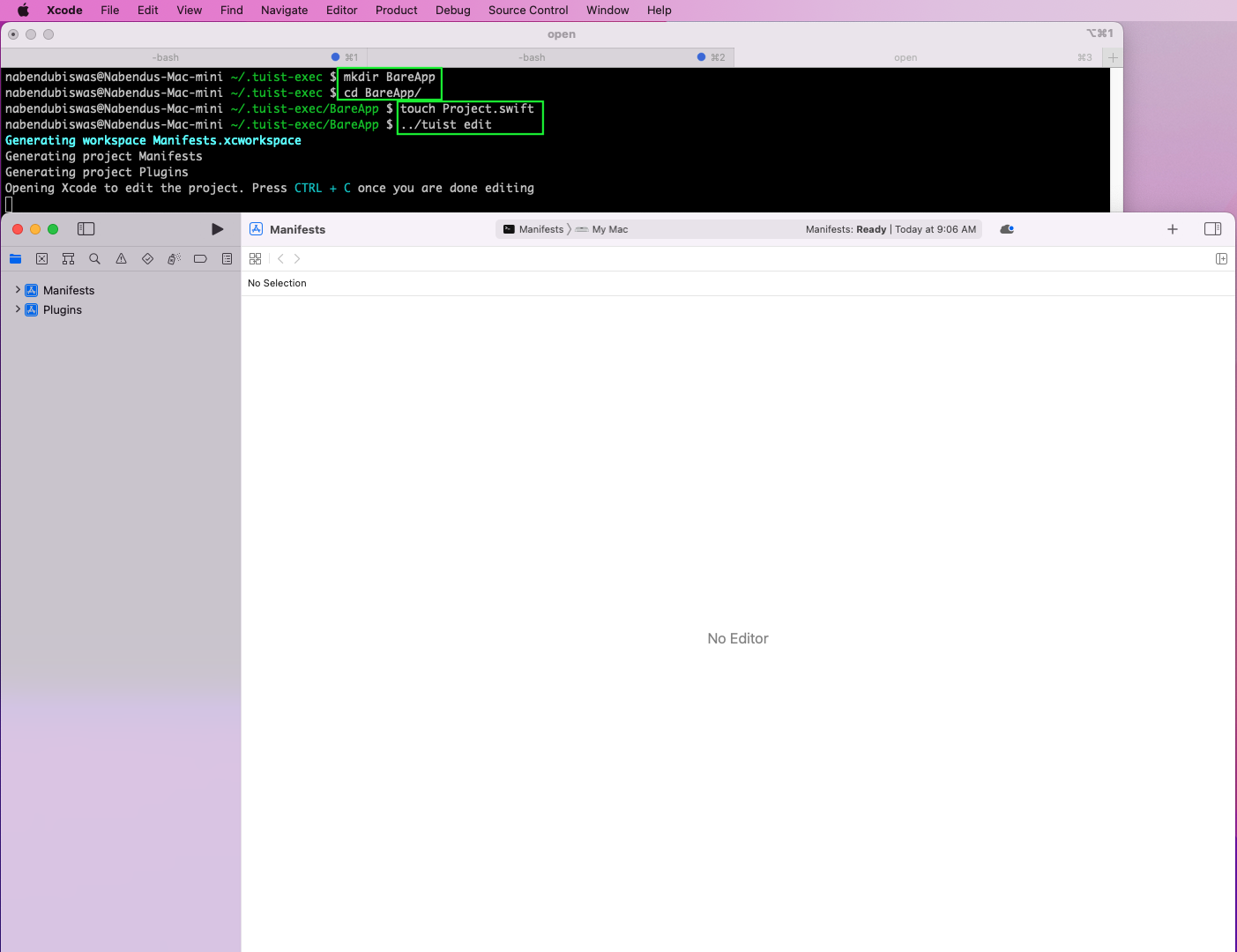Show the Find navigator

(94, 259)
